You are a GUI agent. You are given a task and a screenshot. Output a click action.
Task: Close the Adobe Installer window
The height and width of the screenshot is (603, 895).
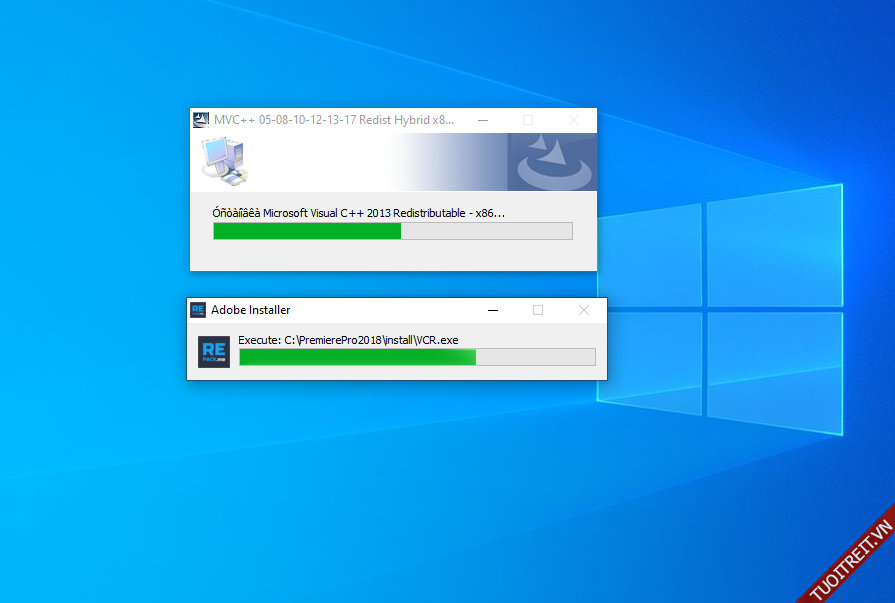pos(584,310)
